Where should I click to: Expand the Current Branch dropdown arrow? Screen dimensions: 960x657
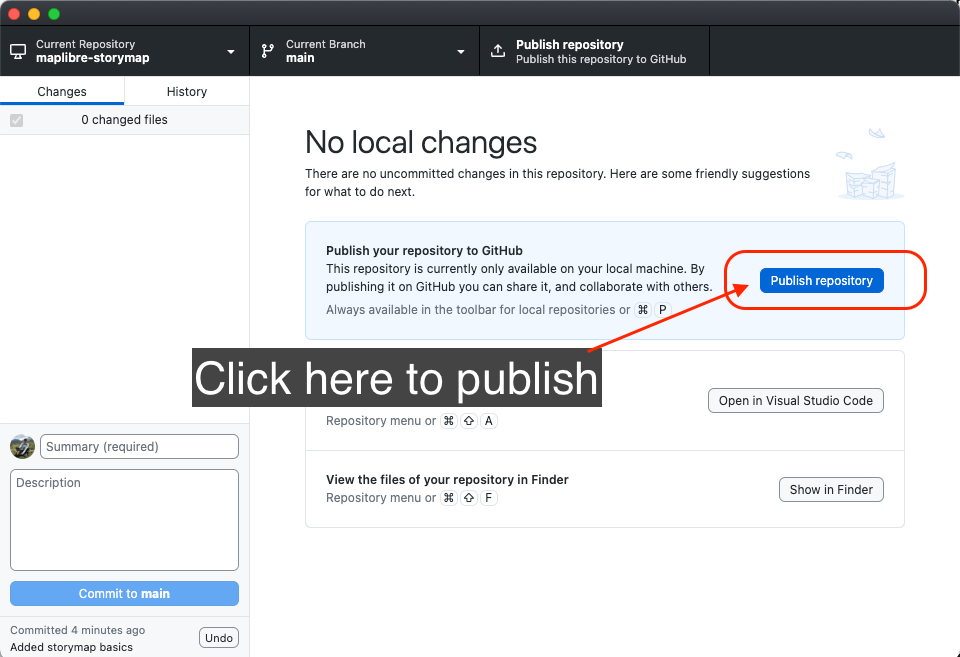click(x=461, y=52)
